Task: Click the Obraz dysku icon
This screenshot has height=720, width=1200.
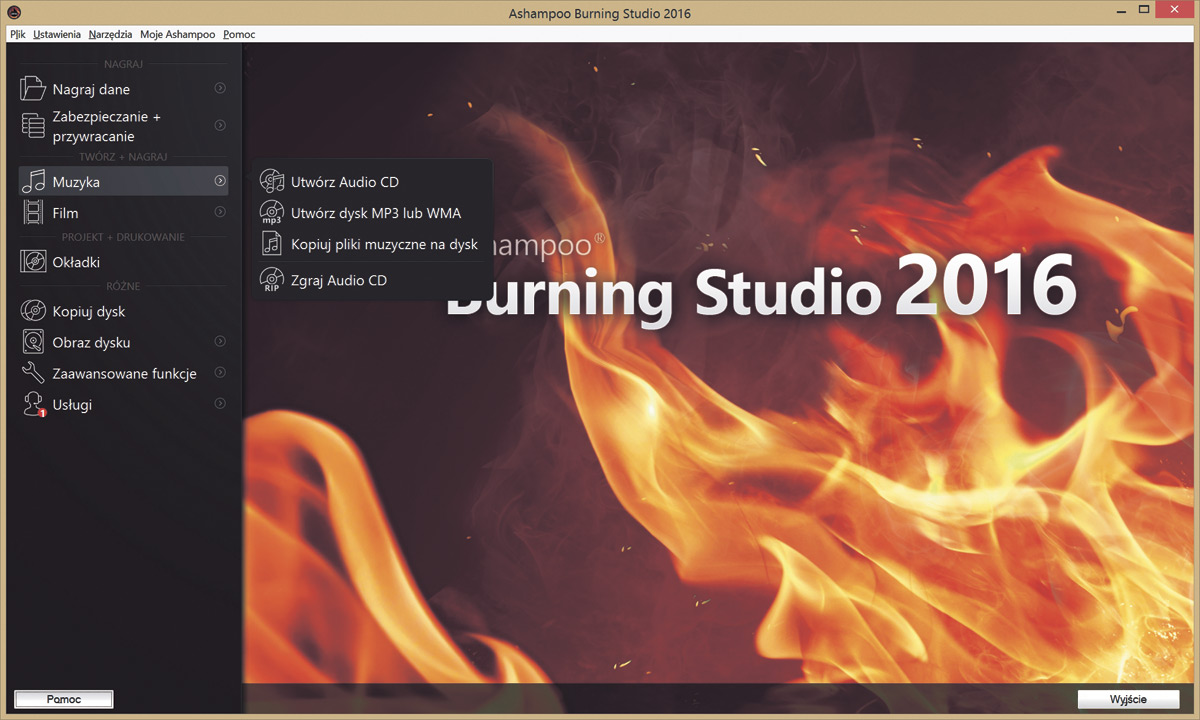Action: pyautogui.click(x=33, y=342)
